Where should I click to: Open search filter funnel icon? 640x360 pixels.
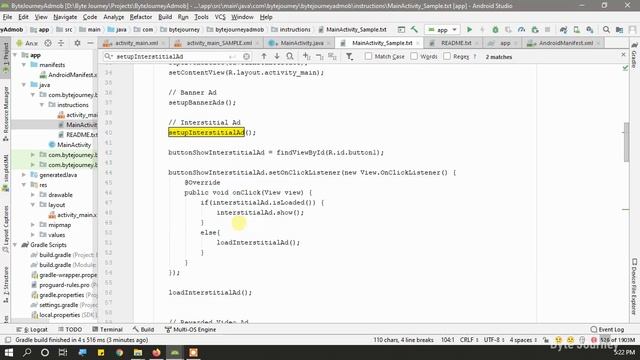(x=349, y=56)
